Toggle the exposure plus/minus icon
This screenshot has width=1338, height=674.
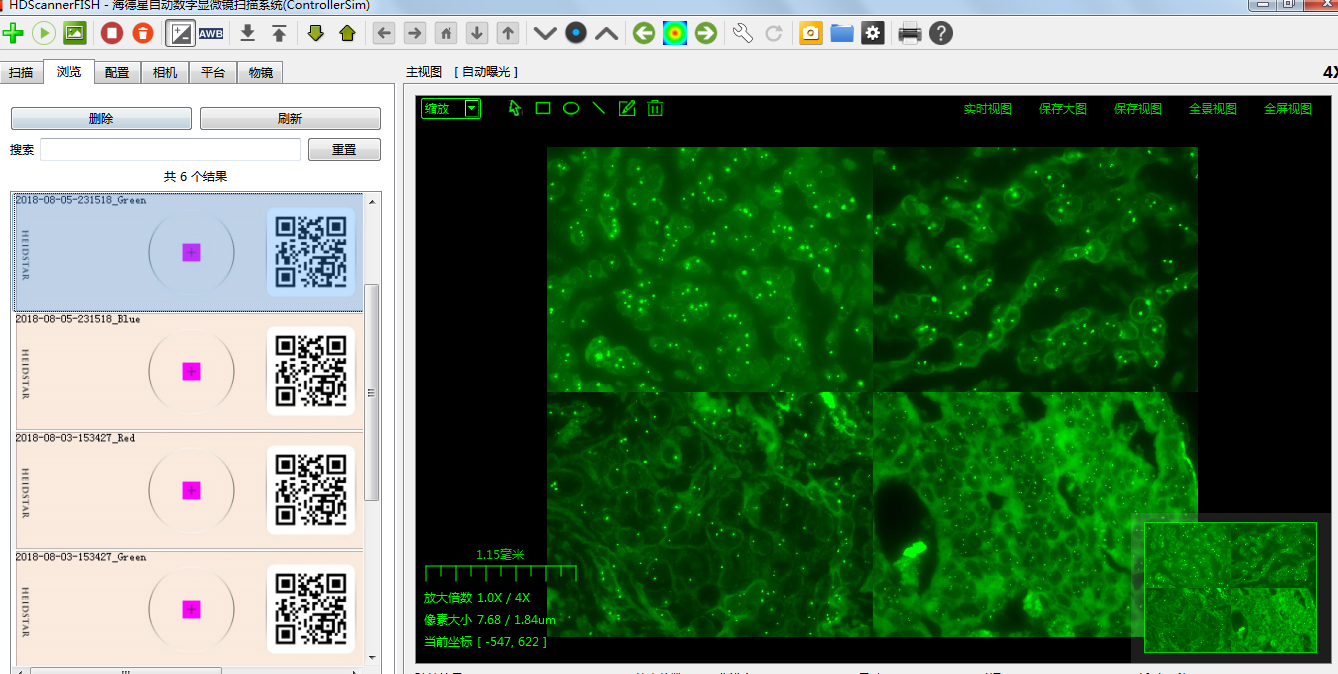coord(180,33)
